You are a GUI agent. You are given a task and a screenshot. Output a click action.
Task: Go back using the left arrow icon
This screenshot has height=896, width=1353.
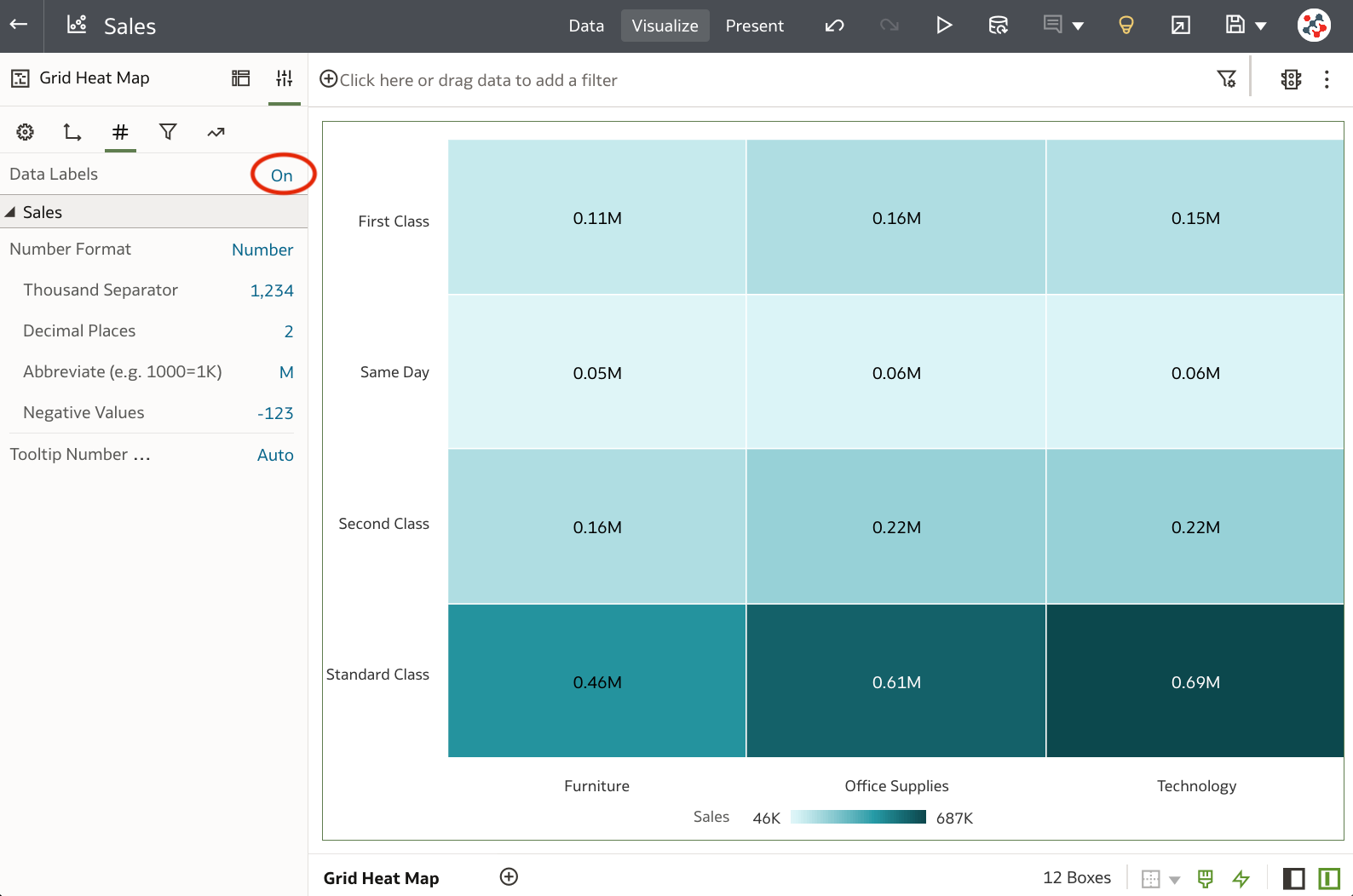pos(19,25)
